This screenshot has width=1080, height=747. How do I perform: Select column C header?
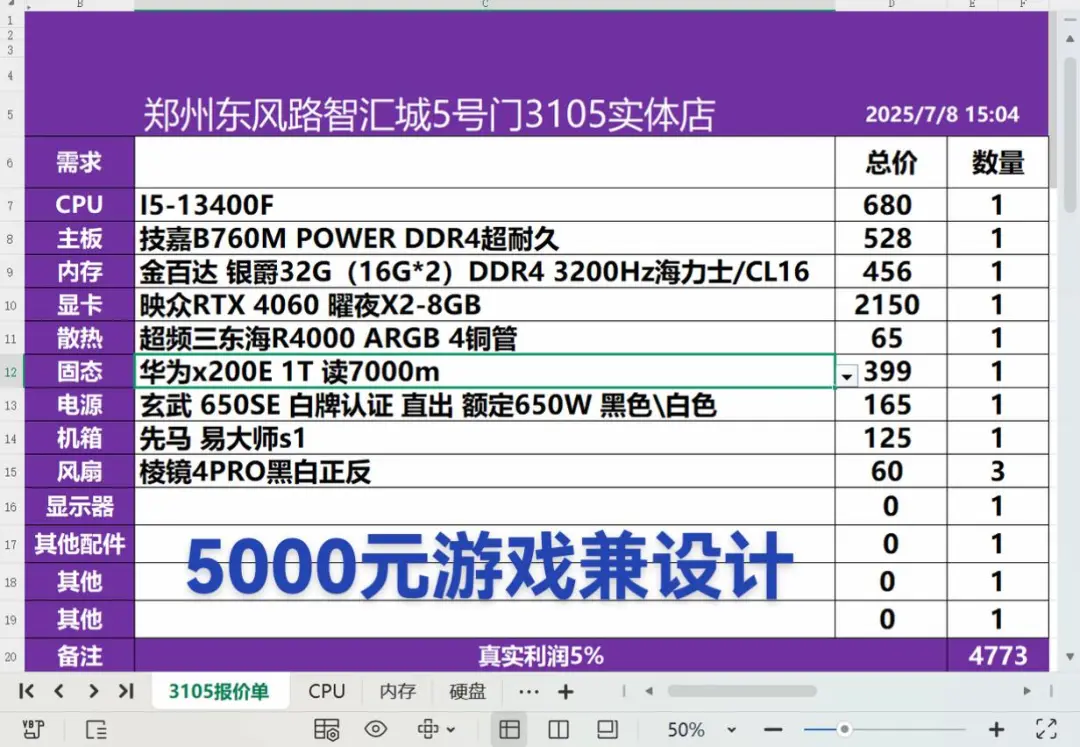click(x=485, y=4)
